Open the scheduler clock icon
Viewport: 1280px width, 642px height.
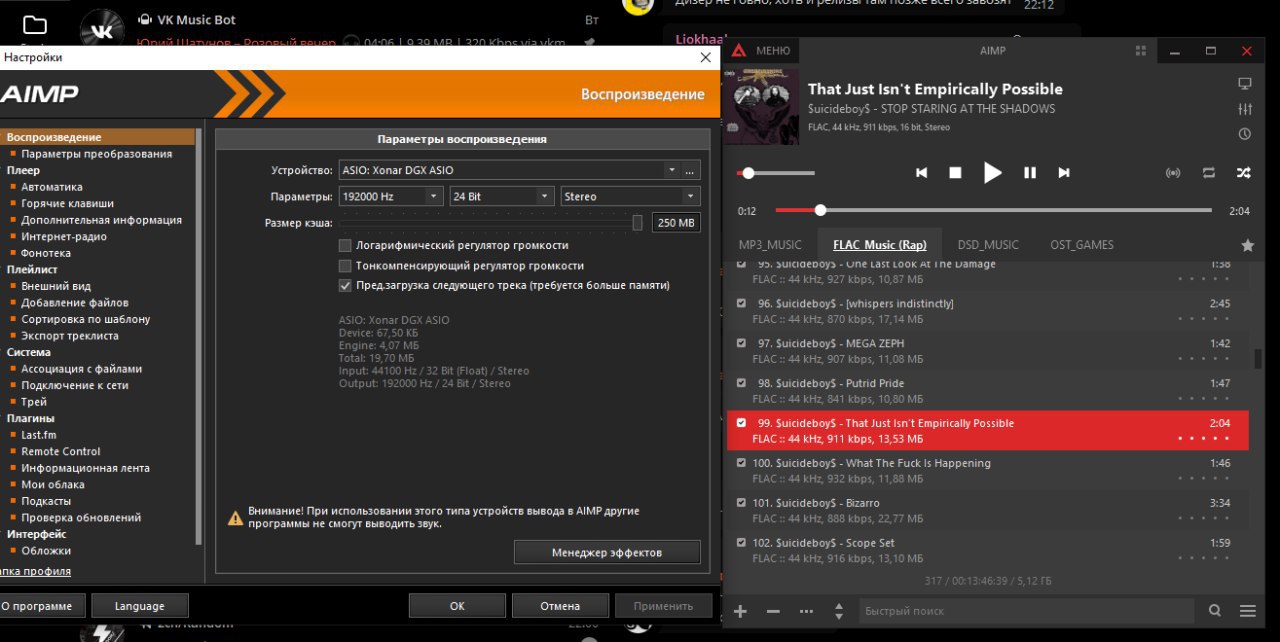click(x=1245, y=134)
